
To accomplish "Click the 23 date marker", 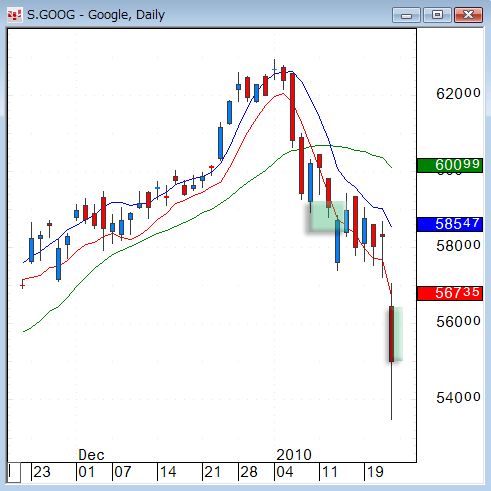I will pos(42,472).
